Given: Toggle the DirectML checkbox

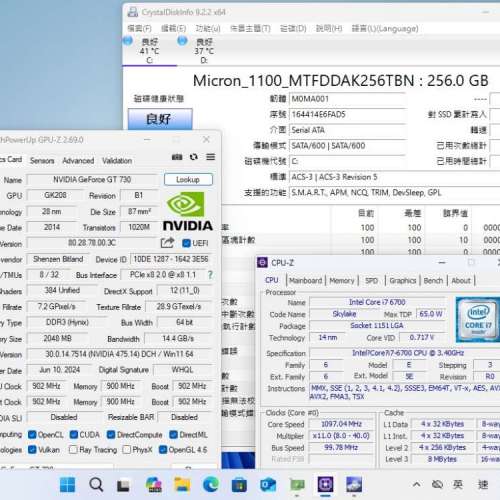Looking at the screenshot, I should point(173,435).
